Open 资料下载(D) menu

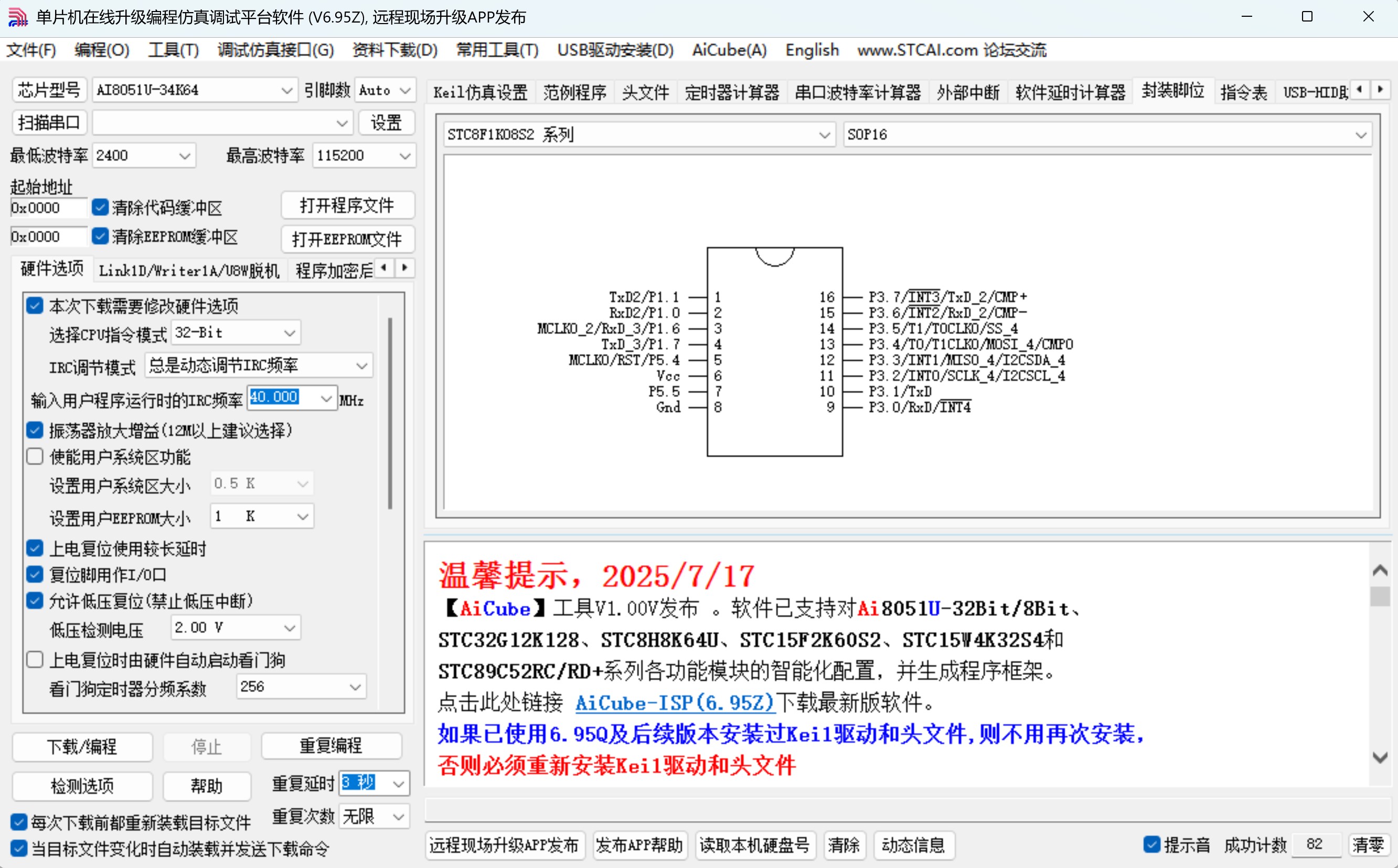(x=394, y=50)
